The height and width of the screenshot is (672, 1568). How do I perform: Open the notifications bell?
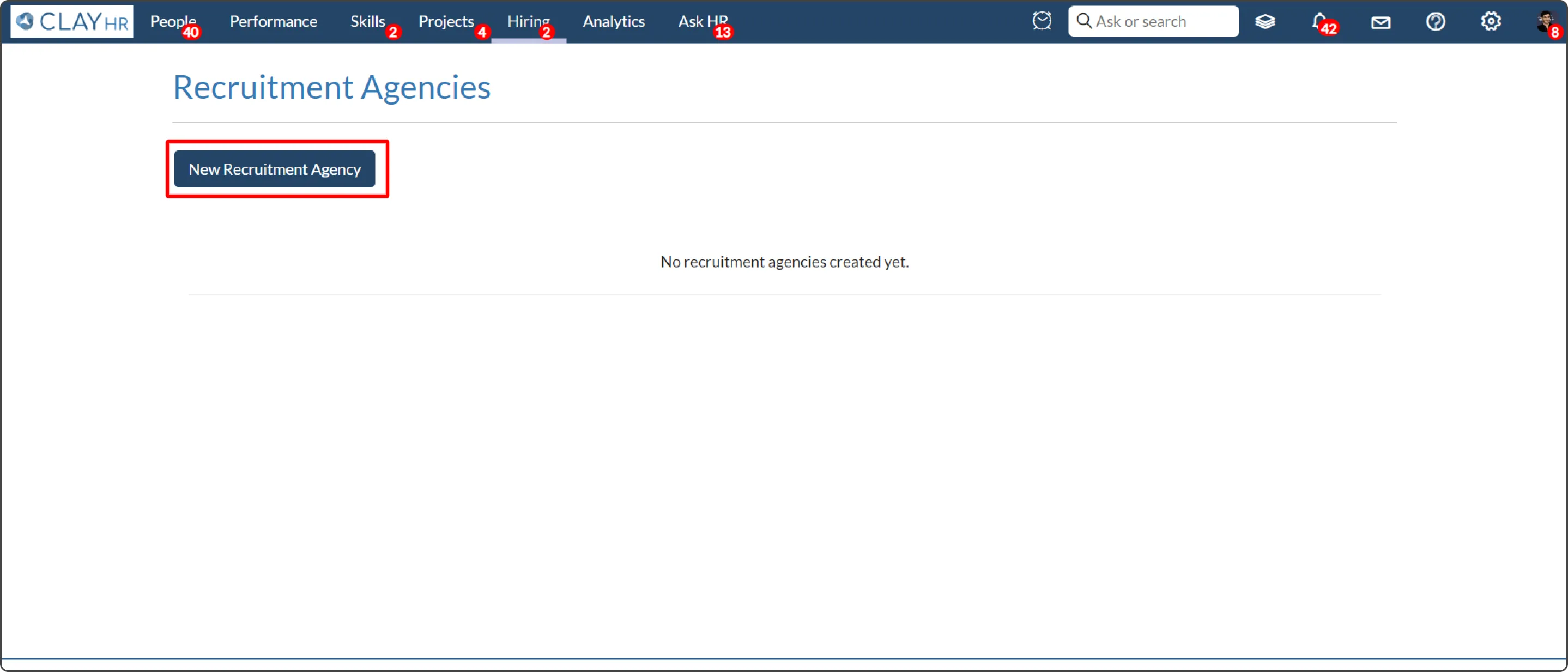1318,21
